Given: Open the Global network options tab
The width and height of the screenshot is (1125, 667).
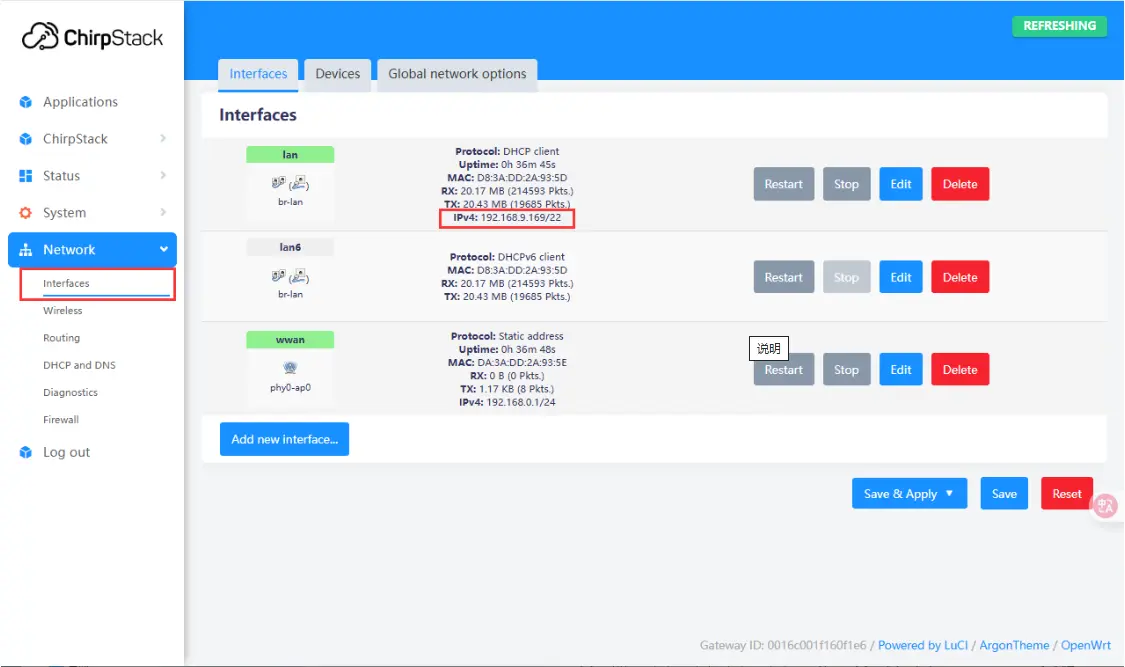Looking at the screenshot, I should click(457, 73).
